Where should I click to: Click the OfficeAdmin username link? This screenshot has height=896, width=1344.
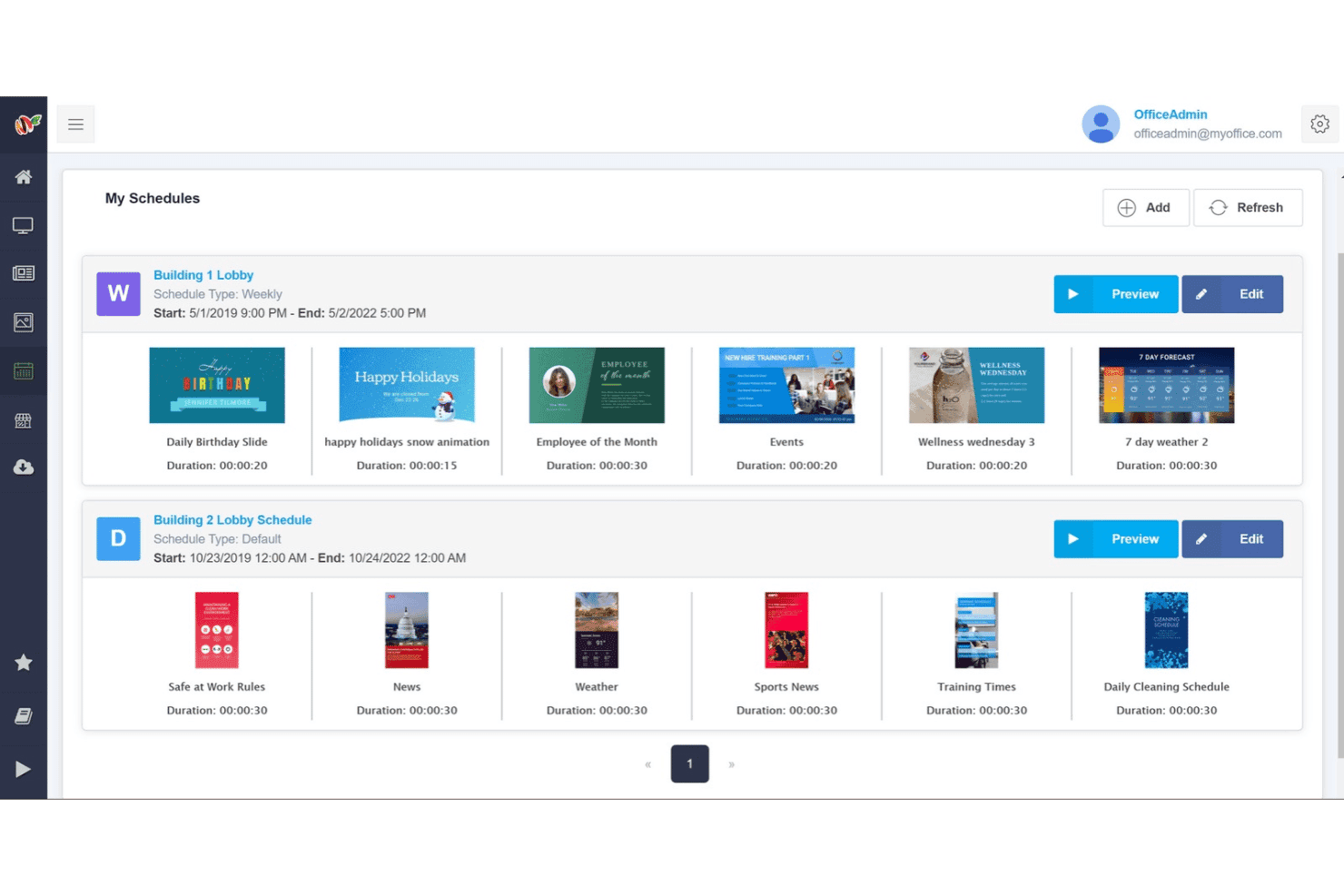(1171, 114)
